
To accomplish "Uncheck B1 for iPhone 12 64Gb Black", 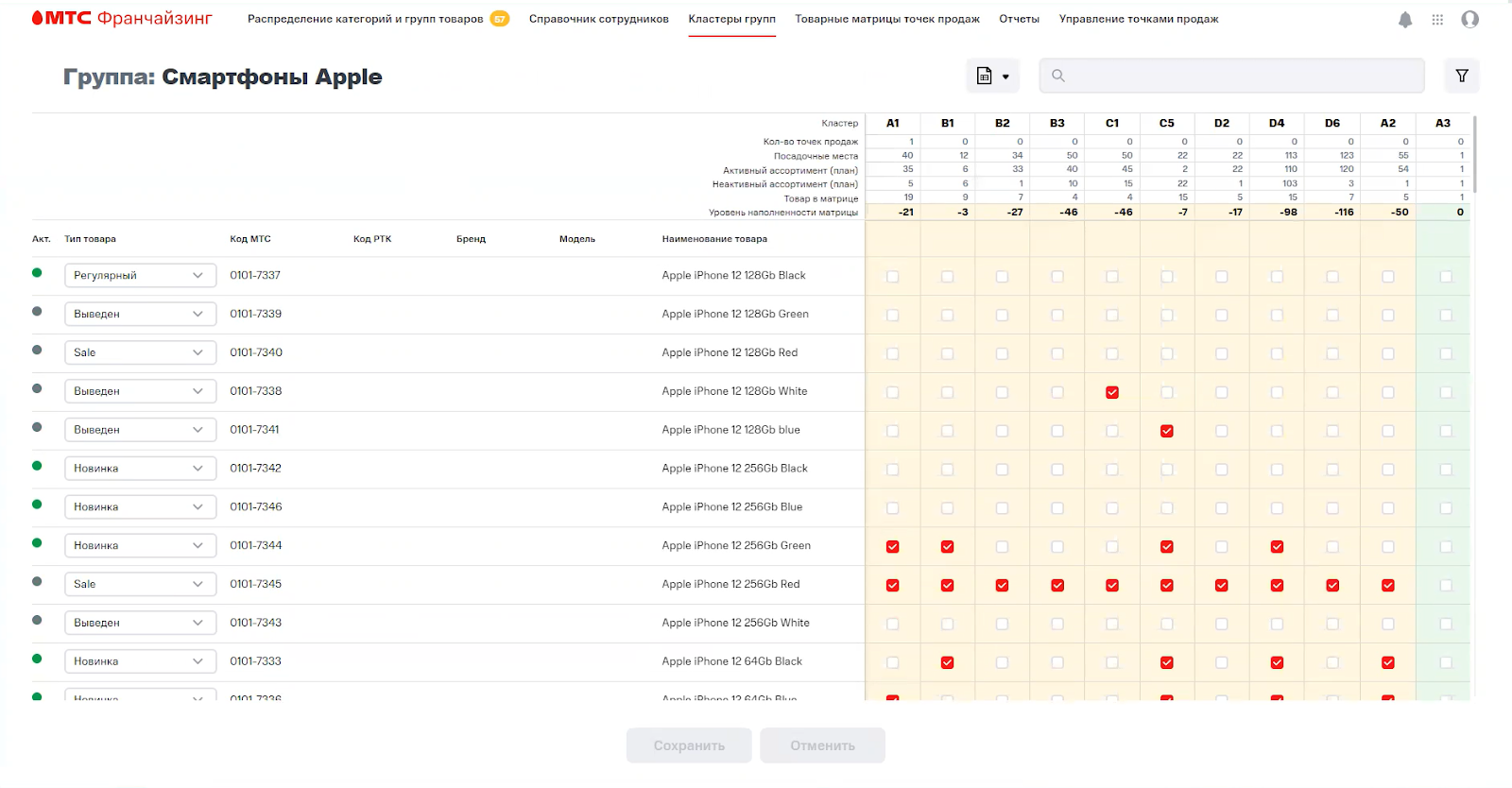I will pyautogui.click(x=948, y=663).
